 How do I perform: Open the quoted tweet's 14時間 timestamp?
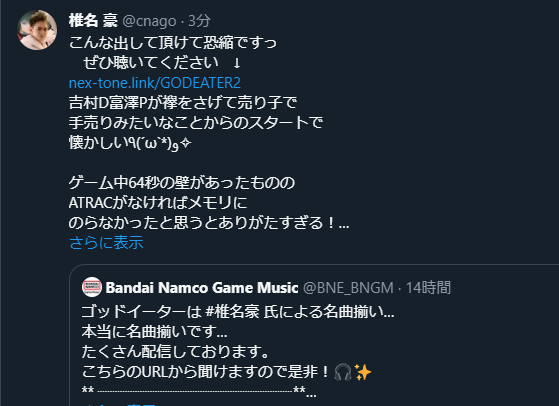428,288
